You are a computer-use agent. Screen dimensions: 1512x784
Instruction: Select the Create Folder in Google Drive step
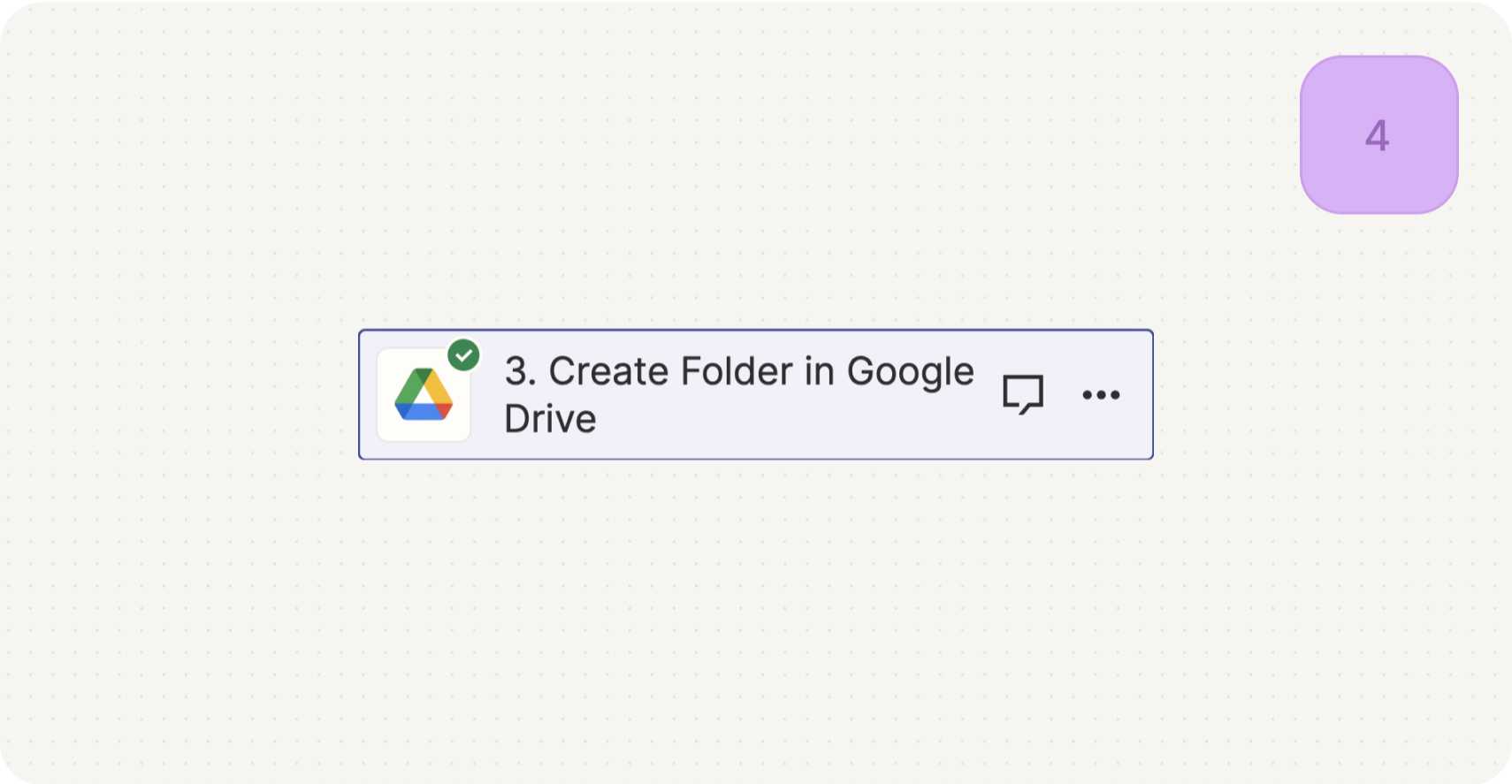756,394
